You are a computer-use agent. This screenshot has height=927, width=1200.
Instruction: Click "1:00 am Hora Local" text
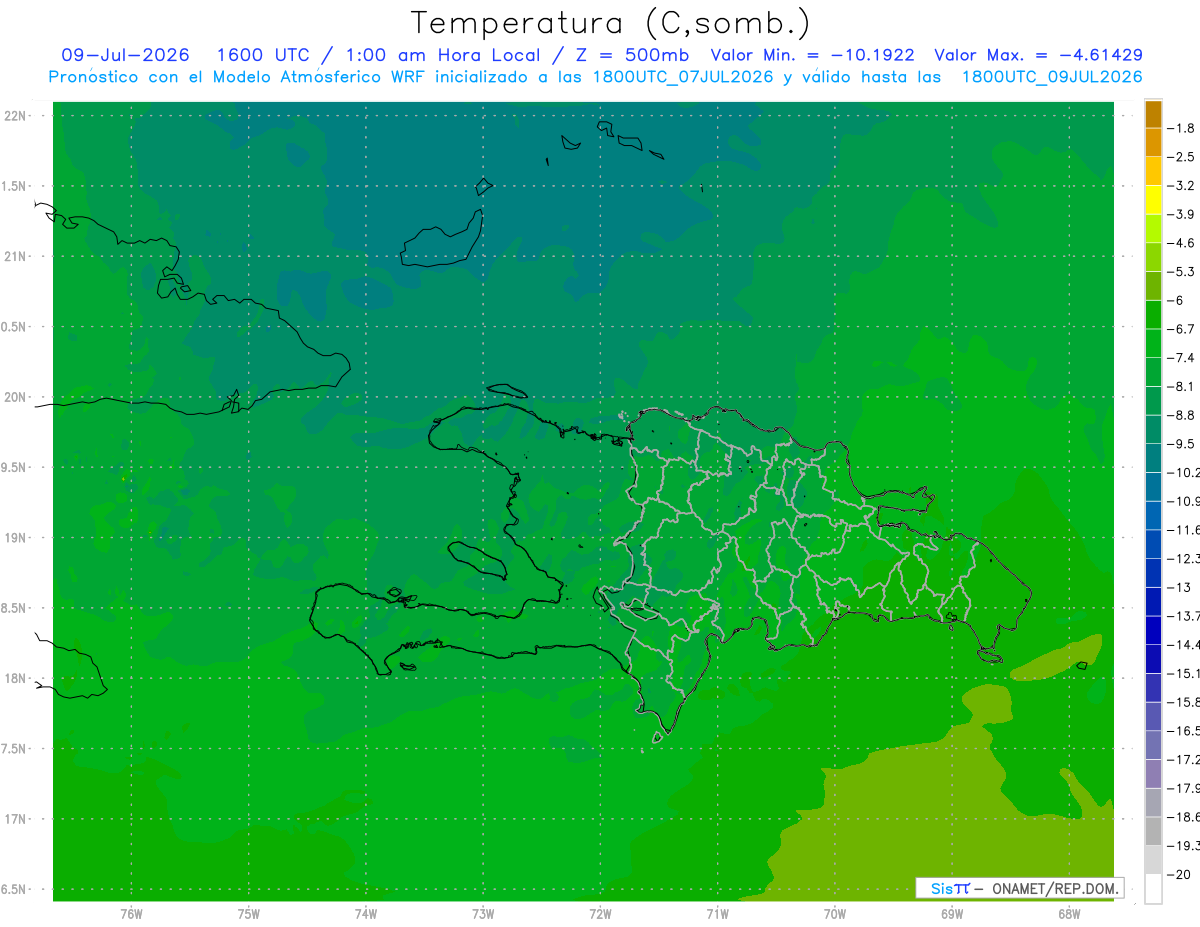pyautogui.click(x=443, y=55)
